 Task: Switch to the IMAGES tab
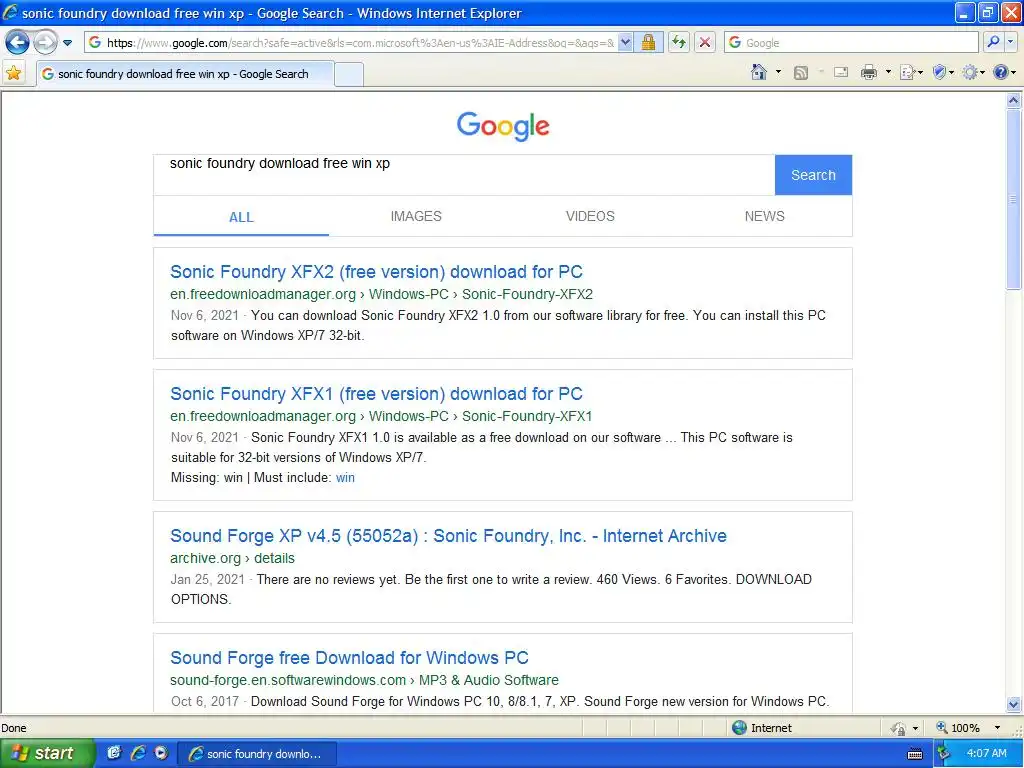pyautogui.click(x=416, y=216)
